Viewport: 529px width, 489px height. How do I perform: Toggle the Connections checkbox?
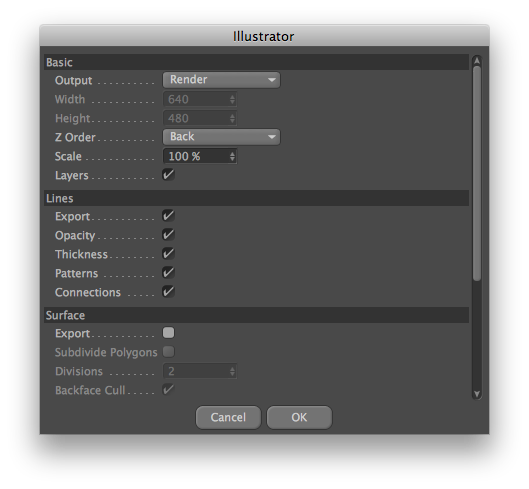(168, 292)
